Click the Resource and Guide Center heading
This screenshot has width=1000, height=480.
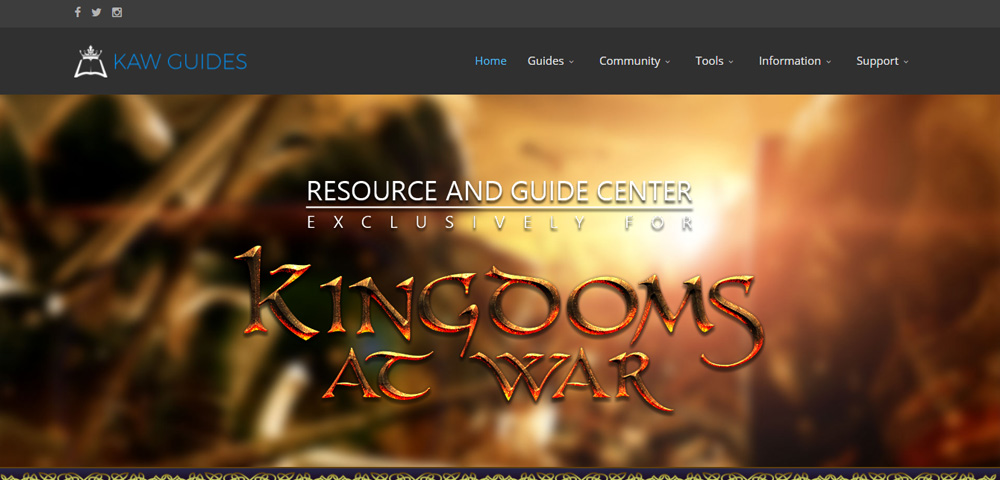499,191
